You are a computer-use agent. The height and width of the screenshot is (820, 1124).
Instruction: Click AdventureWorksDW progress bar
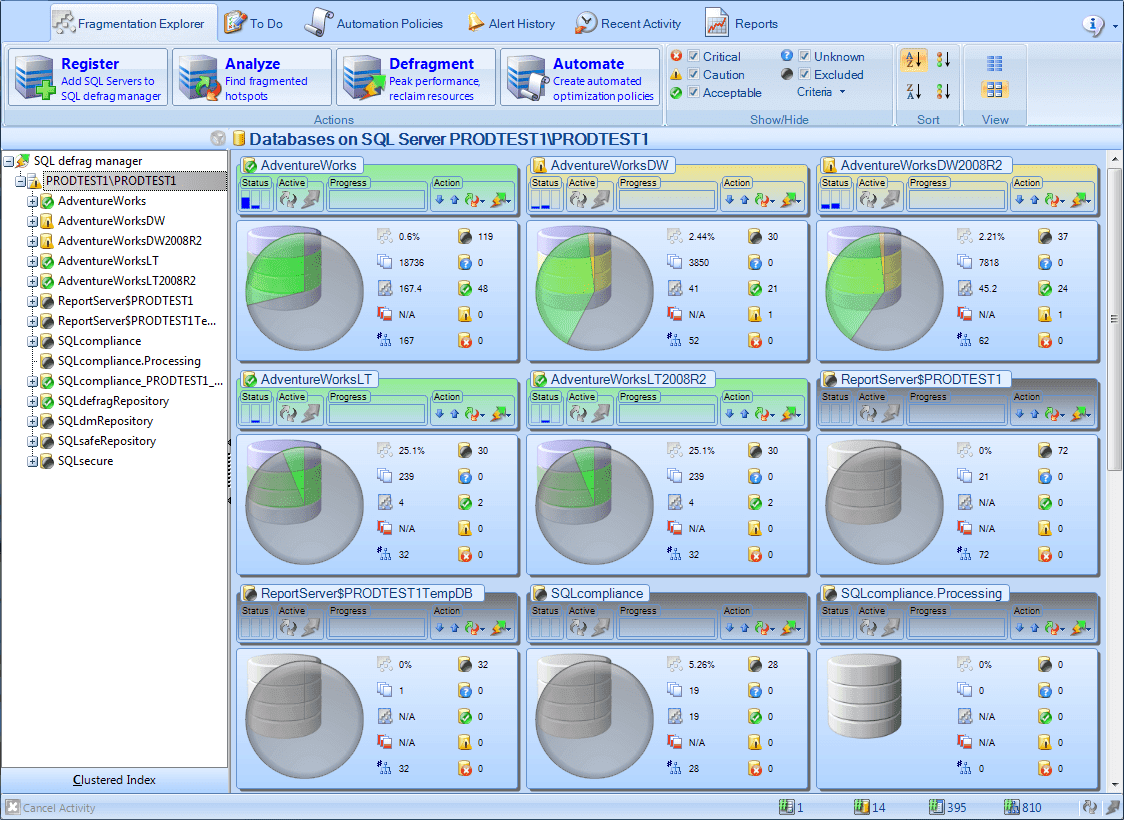point(667,200)
